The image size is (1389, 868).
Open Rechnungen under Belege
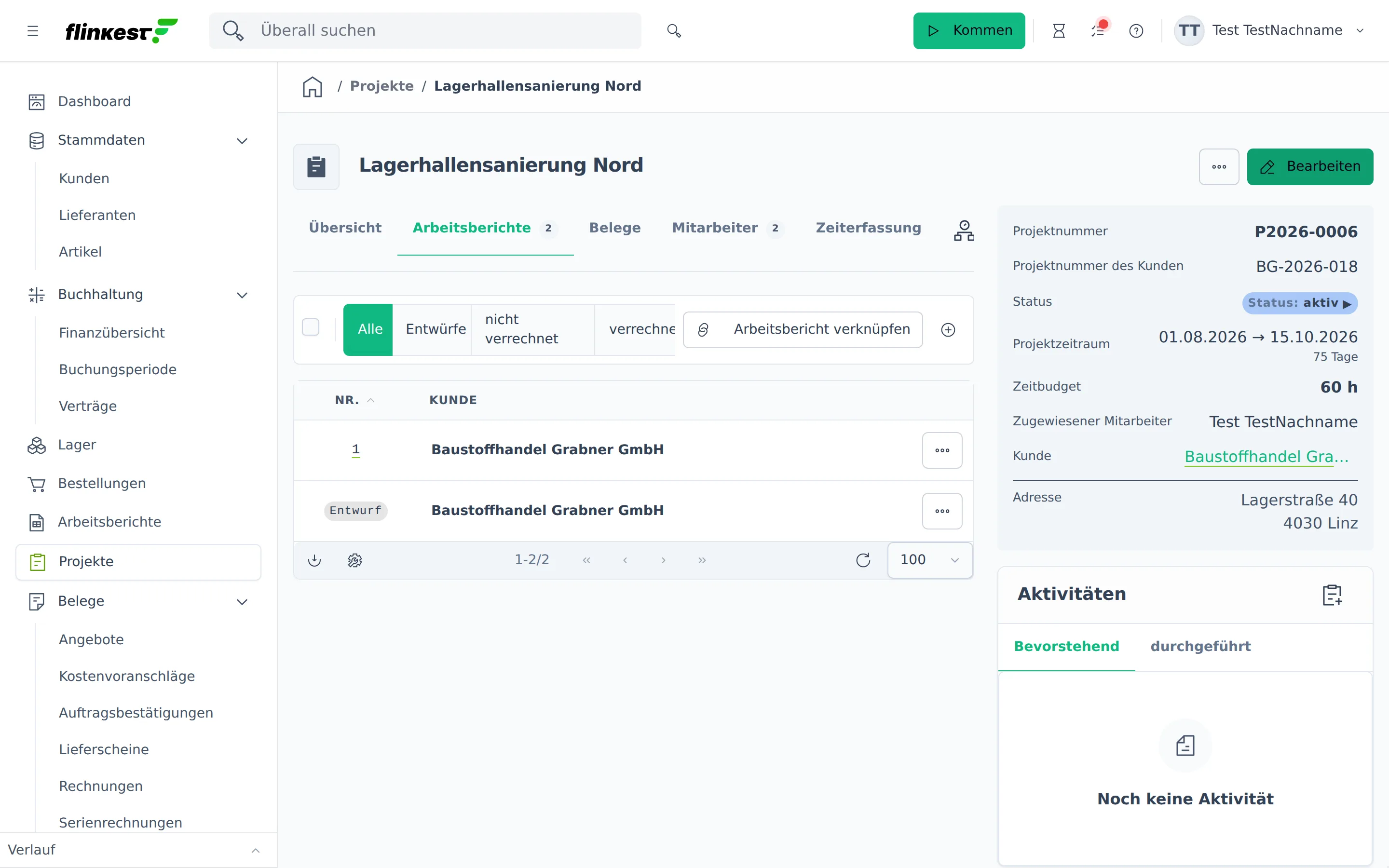pos(101,787)
